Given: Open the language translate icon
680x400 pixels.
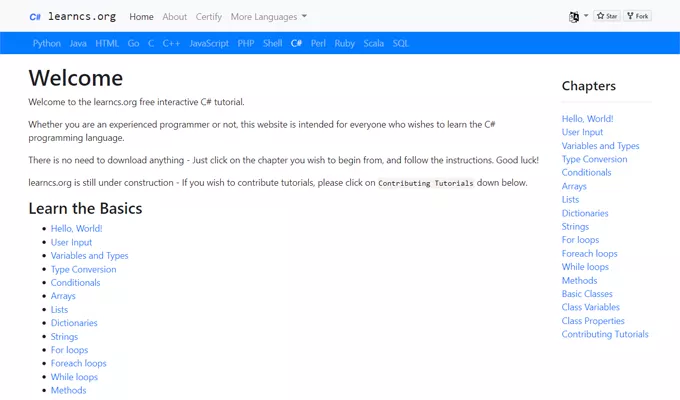Looking at the screenshot, I should [x=574, y=16].
